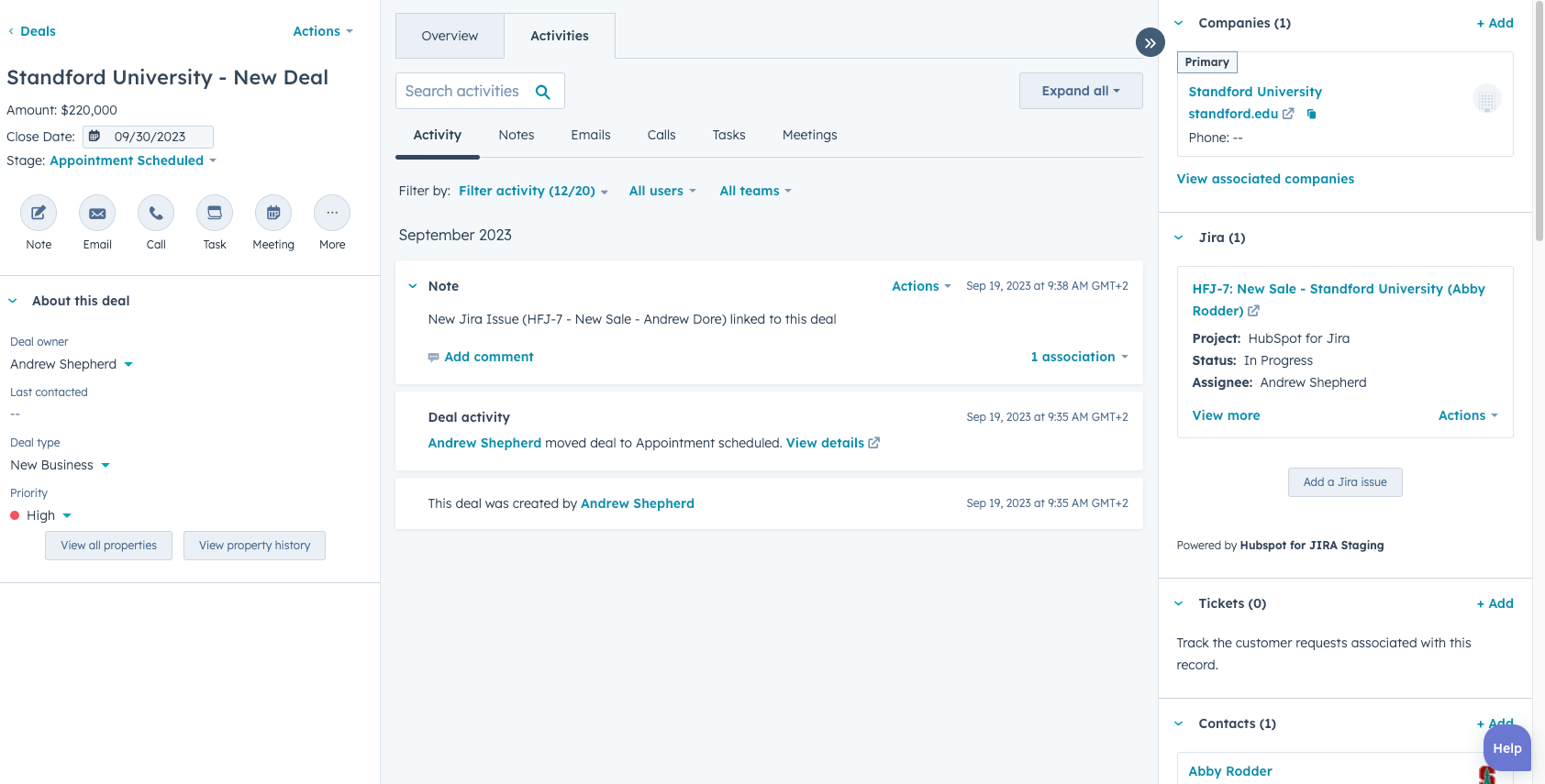
Task: Open Filter activity (12/20) dropdown
Action: pos(533,191)
